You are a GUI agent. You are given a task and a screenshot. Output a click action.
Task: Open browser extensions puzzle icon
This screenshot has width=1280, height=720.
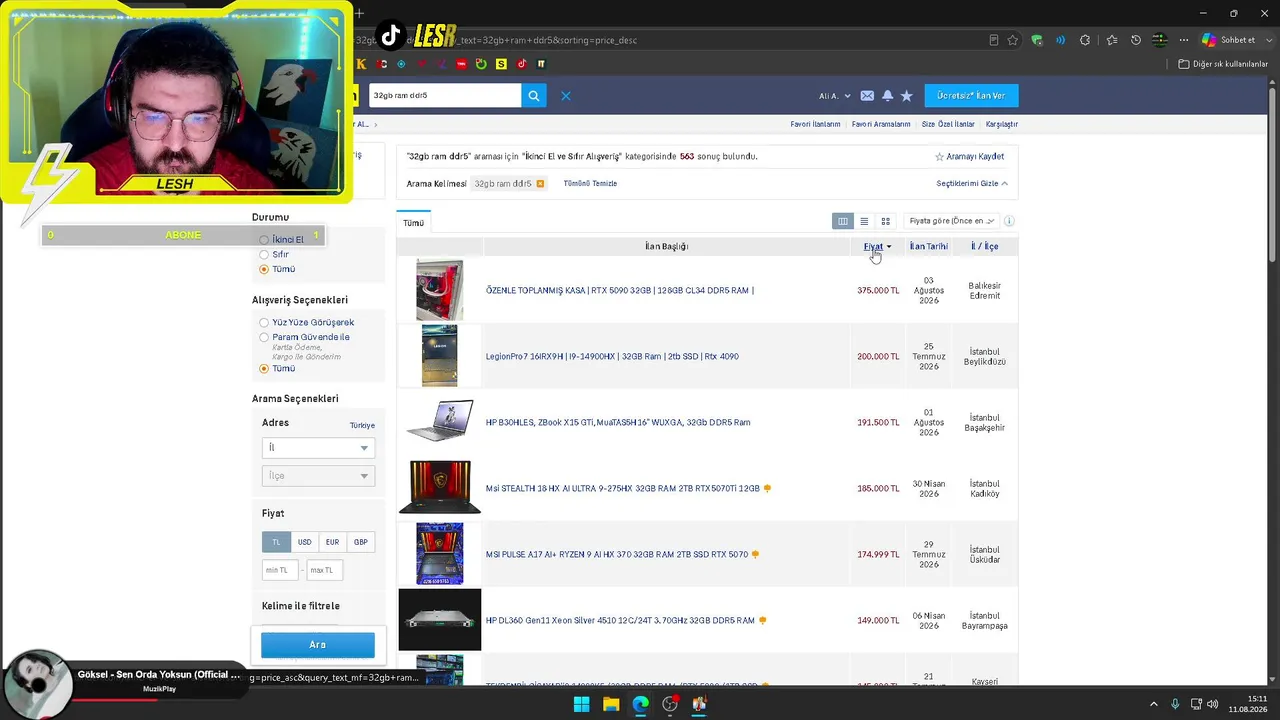pyautogui.click(x=1086, y=40)
